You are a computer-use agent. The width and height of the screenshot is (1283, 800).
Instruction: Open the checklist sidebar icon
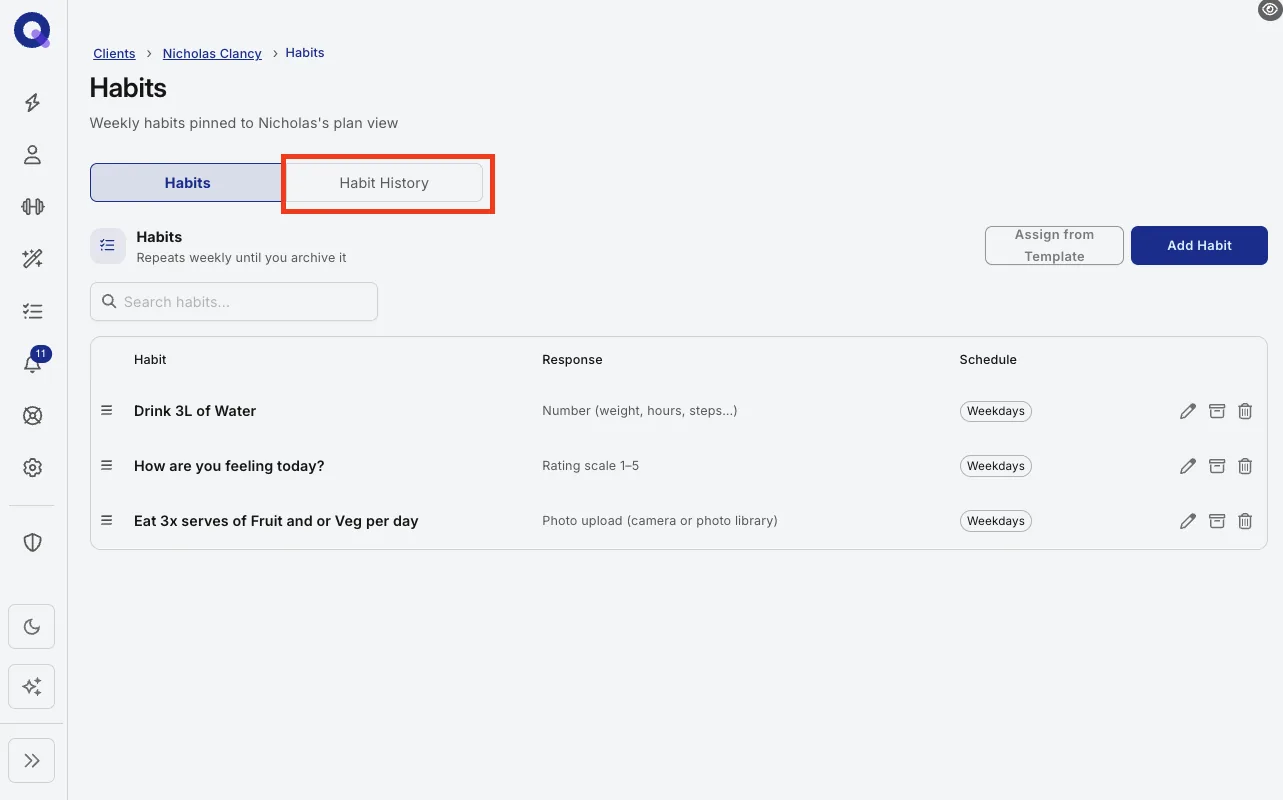[x=32, y=311]
